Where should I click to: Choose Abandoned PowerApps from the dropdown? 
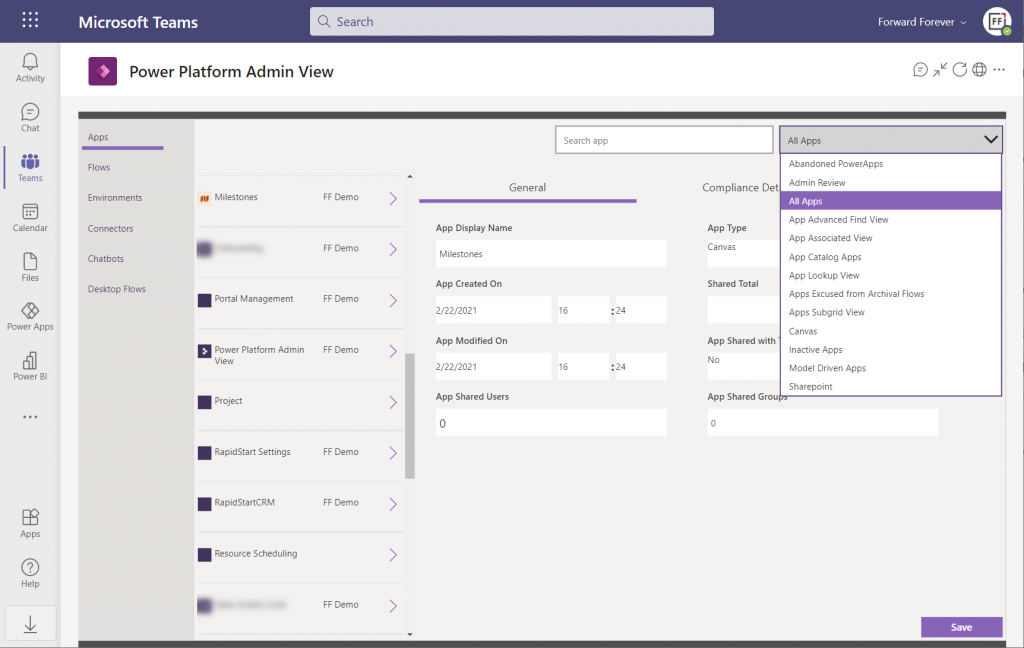(x=891, y=164)
